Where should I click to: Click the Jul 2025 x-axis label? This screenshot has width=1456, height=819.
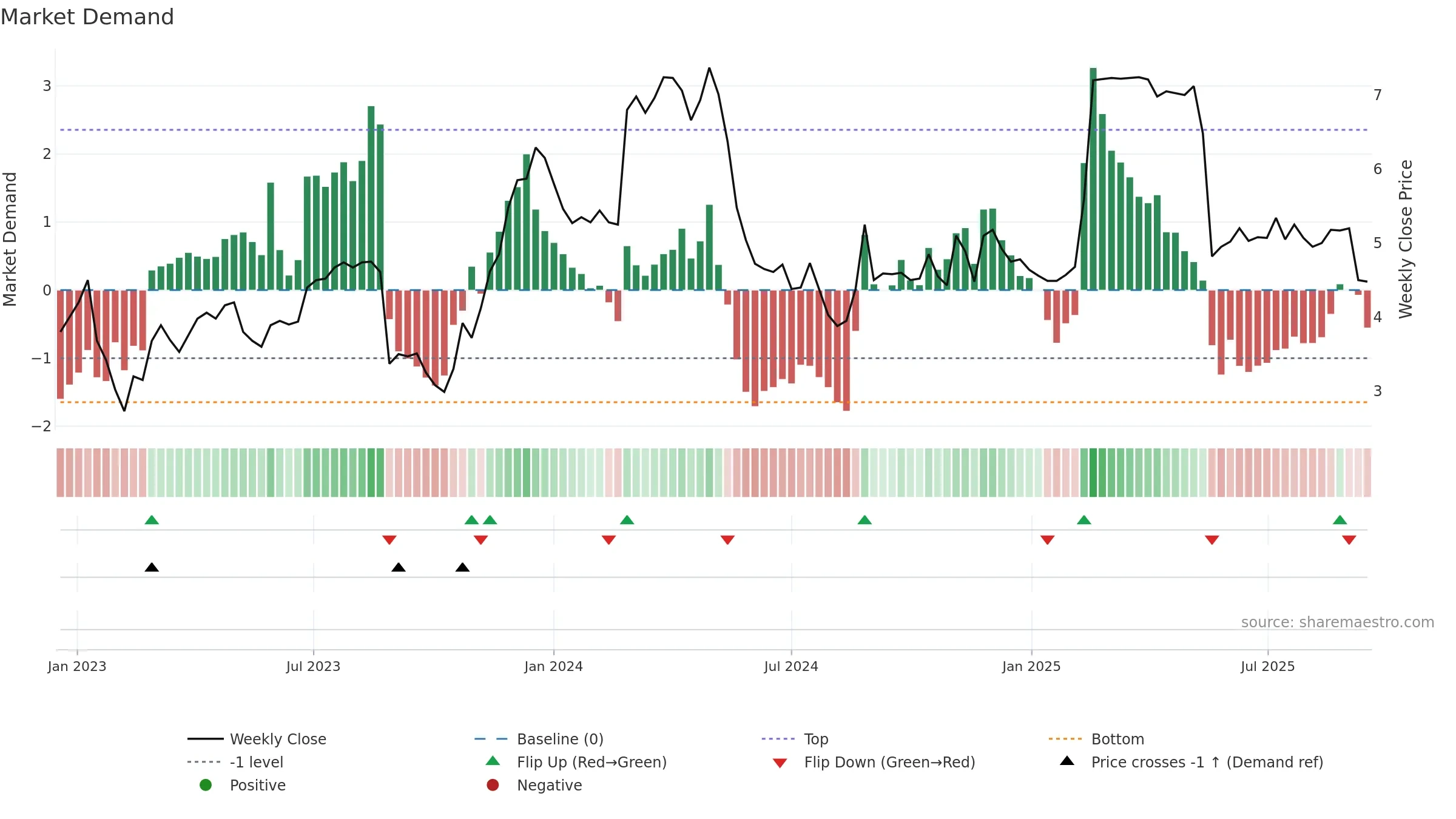[1267, 667]
